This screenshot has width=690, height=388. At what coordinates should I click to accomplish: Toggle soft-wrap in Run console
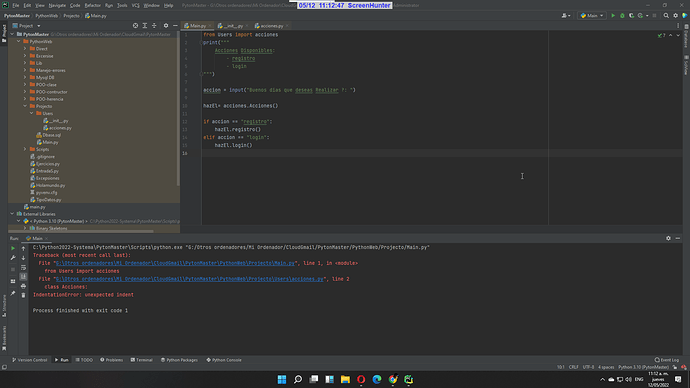(x=23, y=267)
